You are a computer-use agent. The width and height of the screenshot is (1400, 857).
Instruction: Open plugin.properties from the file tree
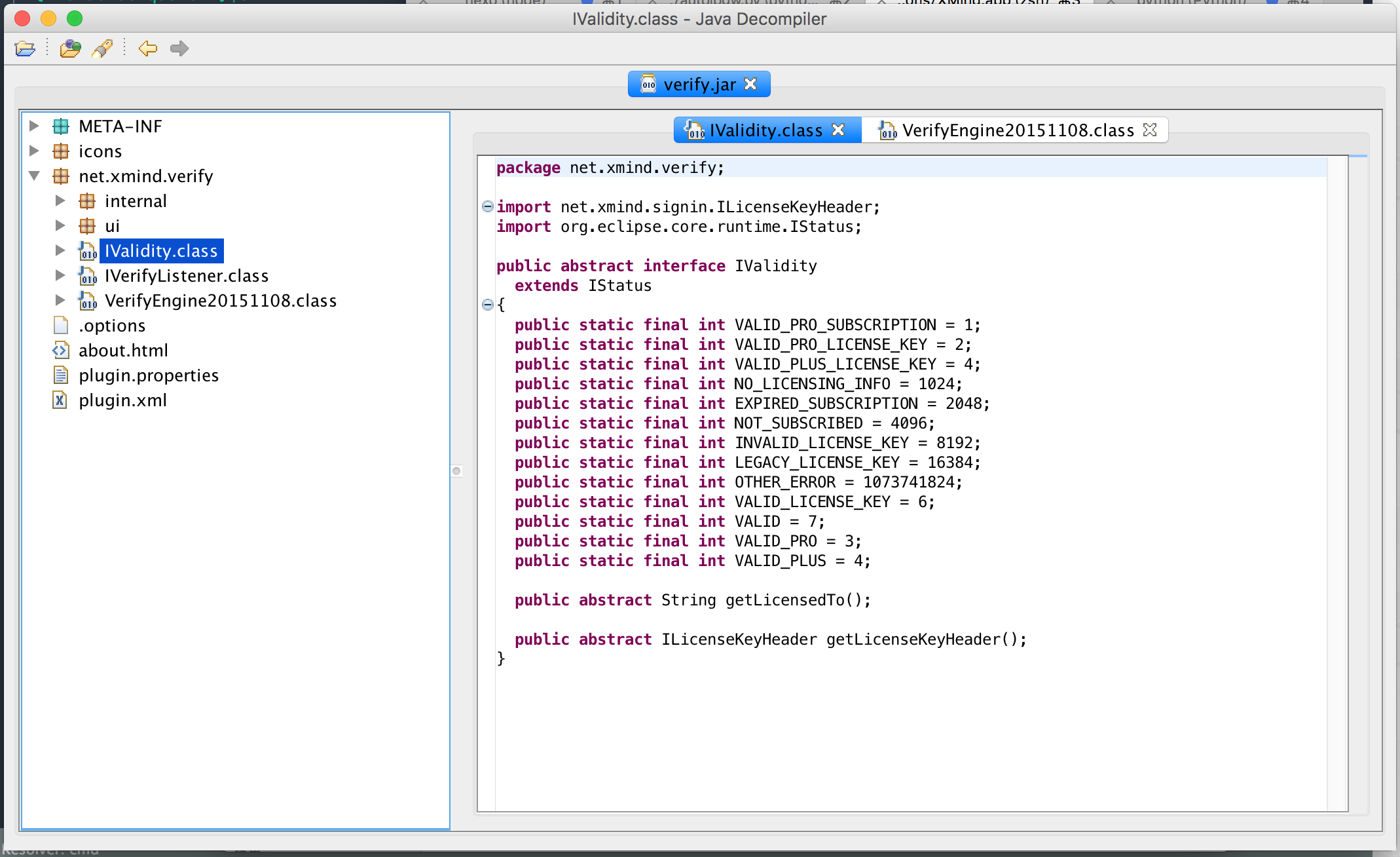tap(149, 375)
